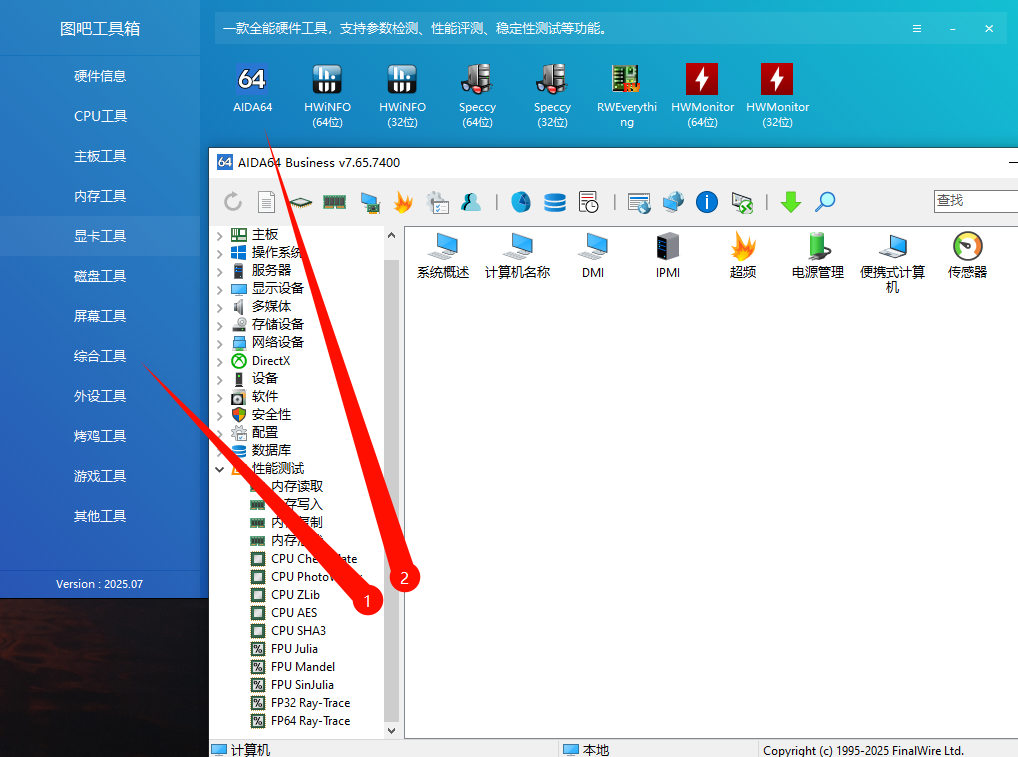Select CPU工具 in toolbox sidebar

click(x=100, y=116)
